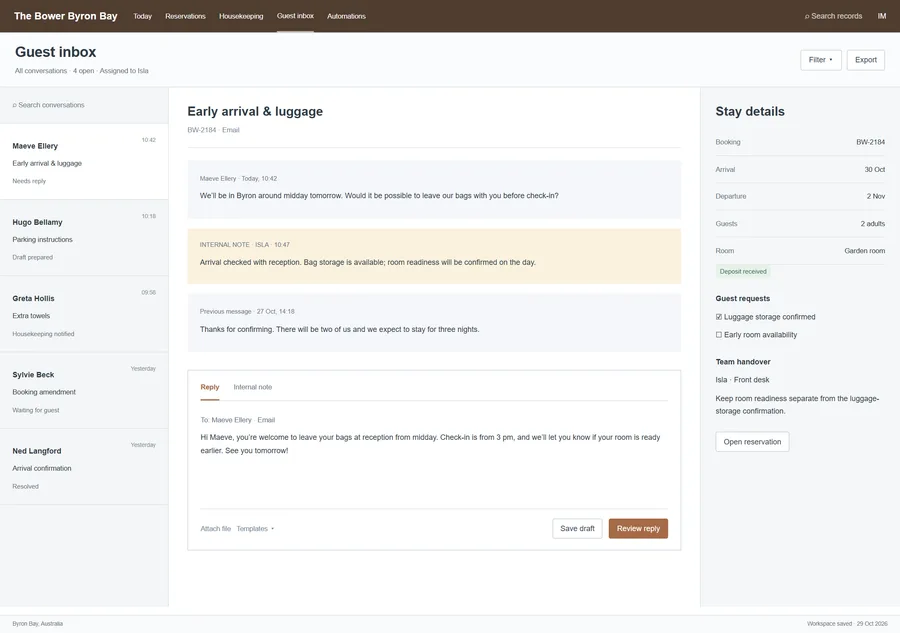Click the previous message from 27 Oct
The image size is (900, 633).
point(434,323)
